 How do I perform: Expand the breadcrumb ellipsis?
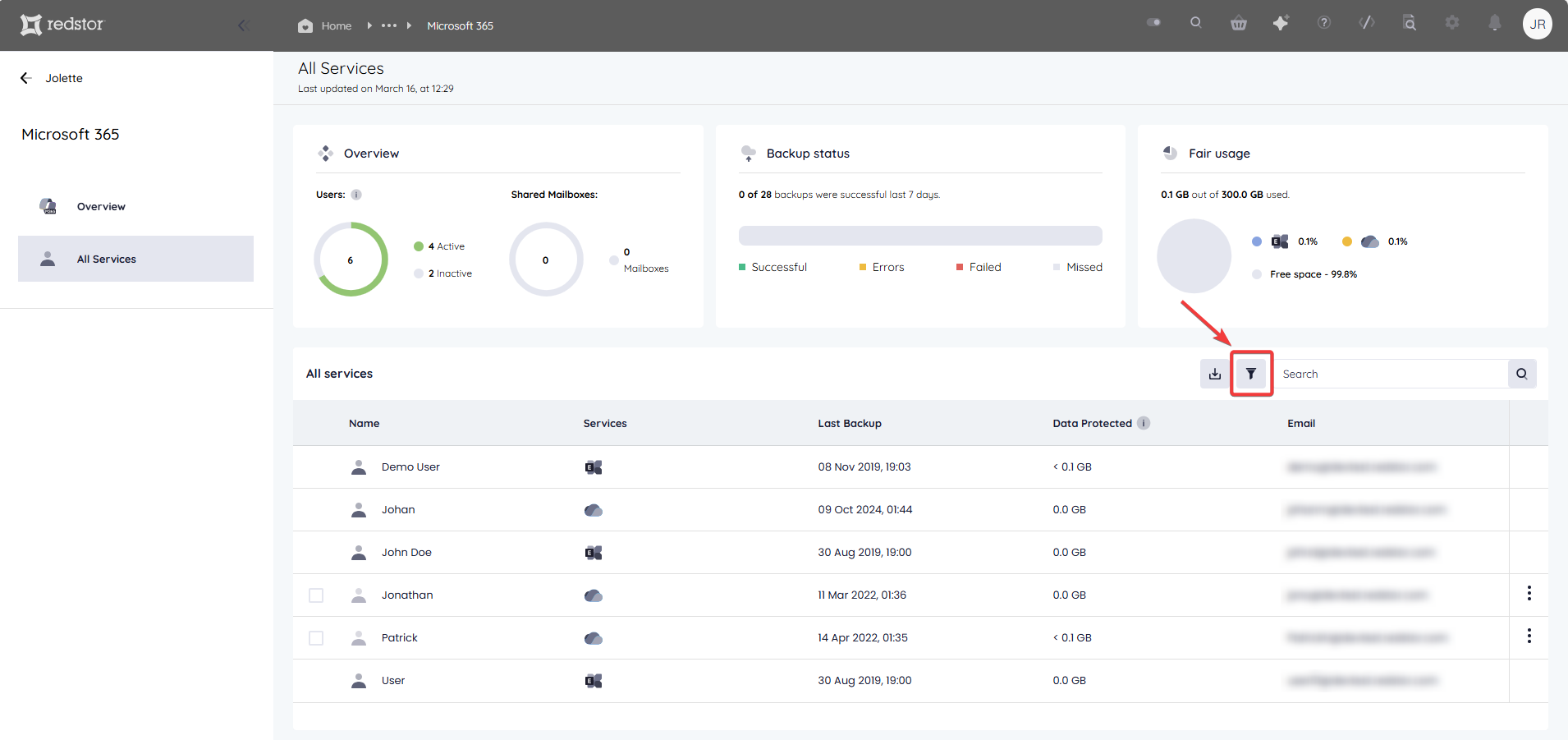(389, 25)
